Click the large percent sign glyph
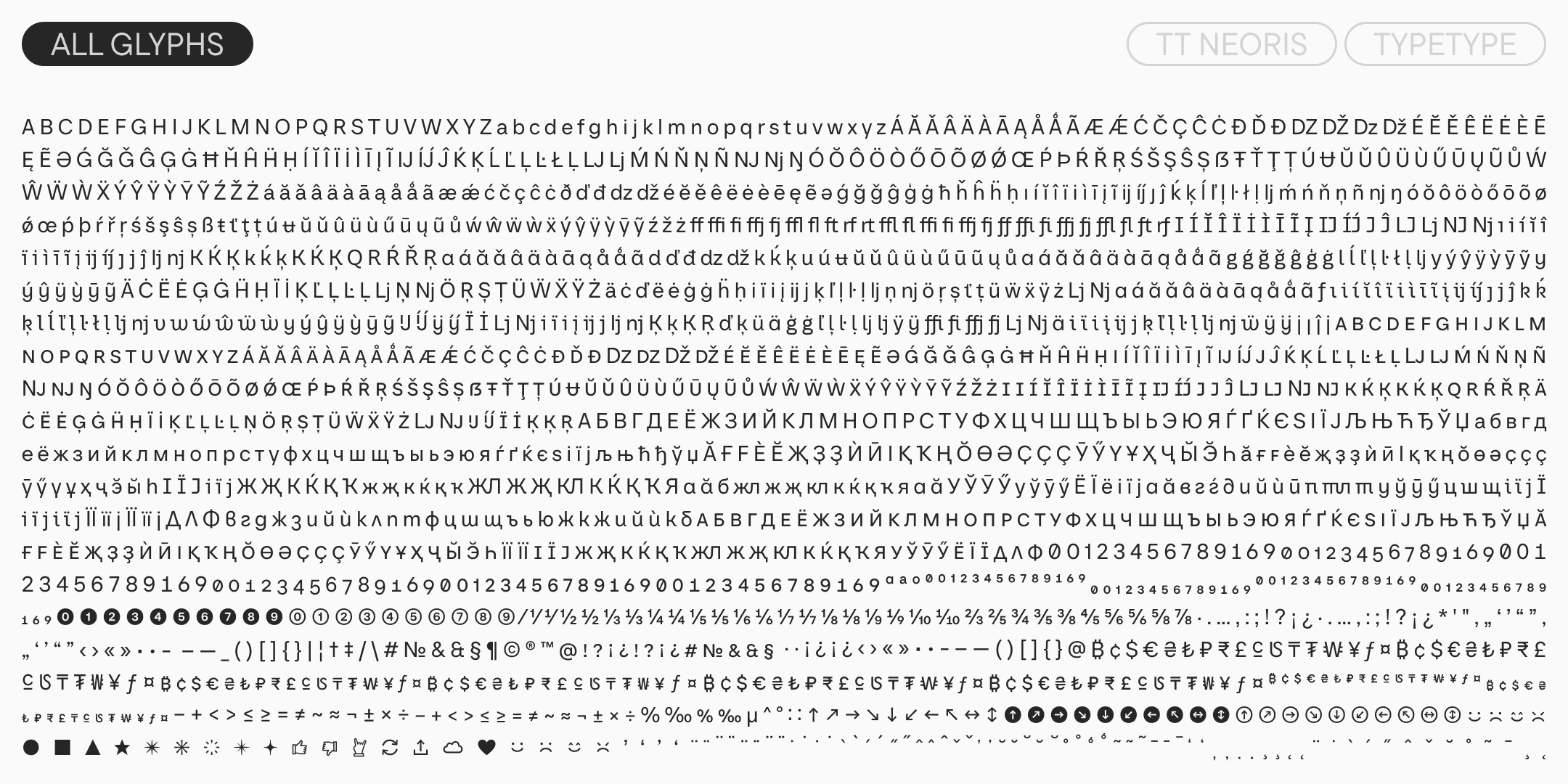 click(x=650, y=716)
